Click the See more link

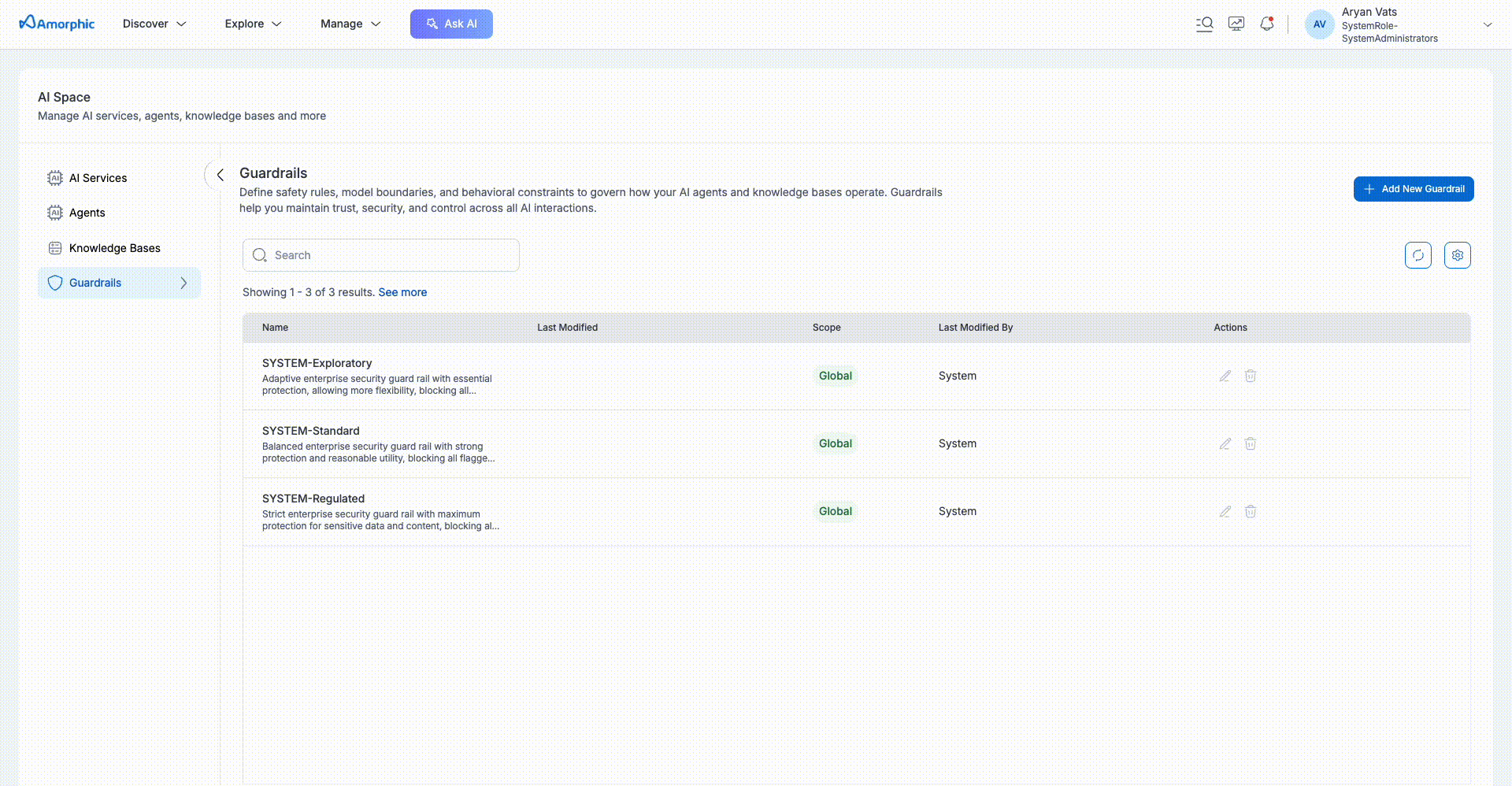402,292
